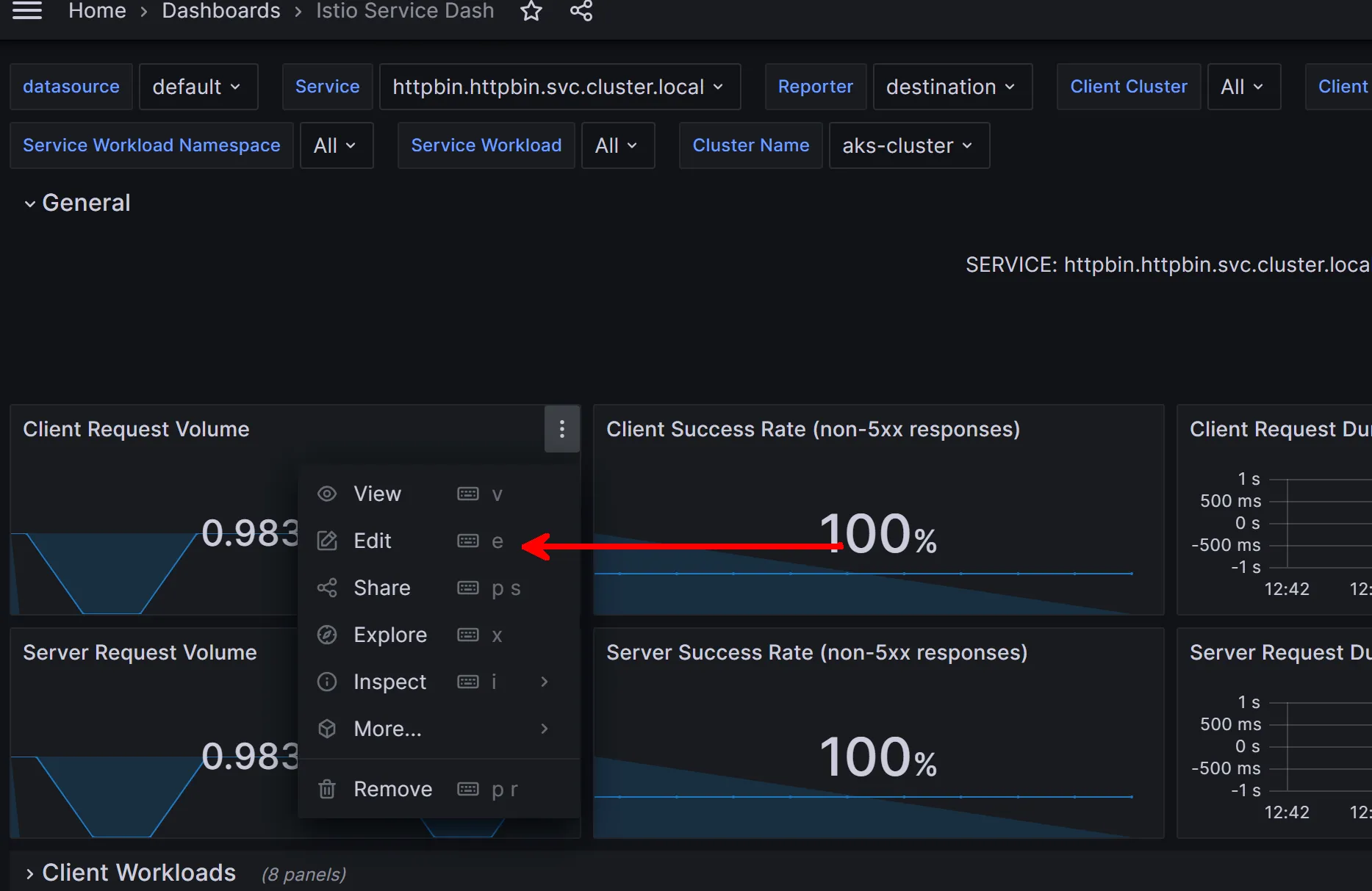Open the Inspect submenu

[389, 682]
